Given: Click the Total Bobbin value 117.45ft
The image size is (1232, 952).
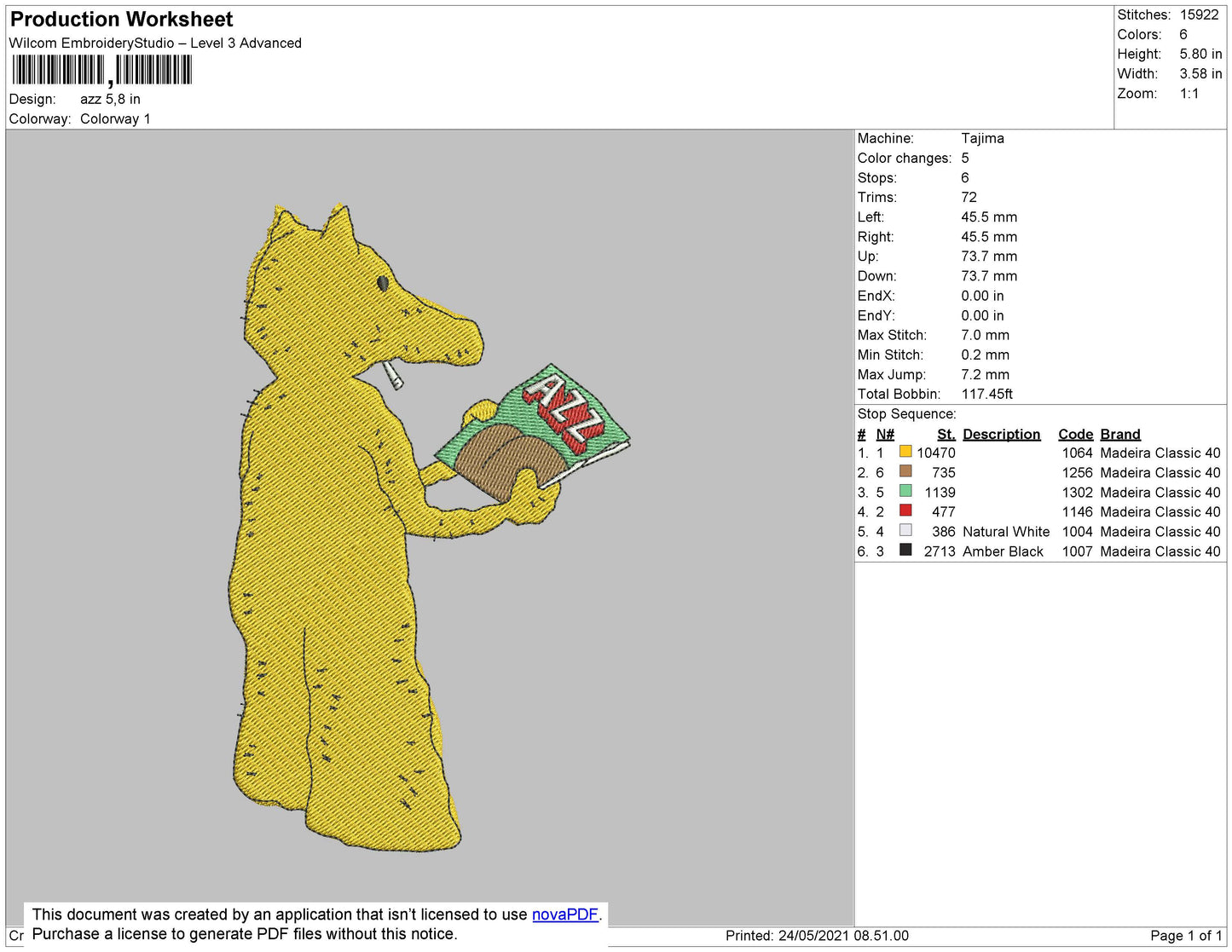Looking at the screenshot, I should pyautogui.click(x=986, y=394).
